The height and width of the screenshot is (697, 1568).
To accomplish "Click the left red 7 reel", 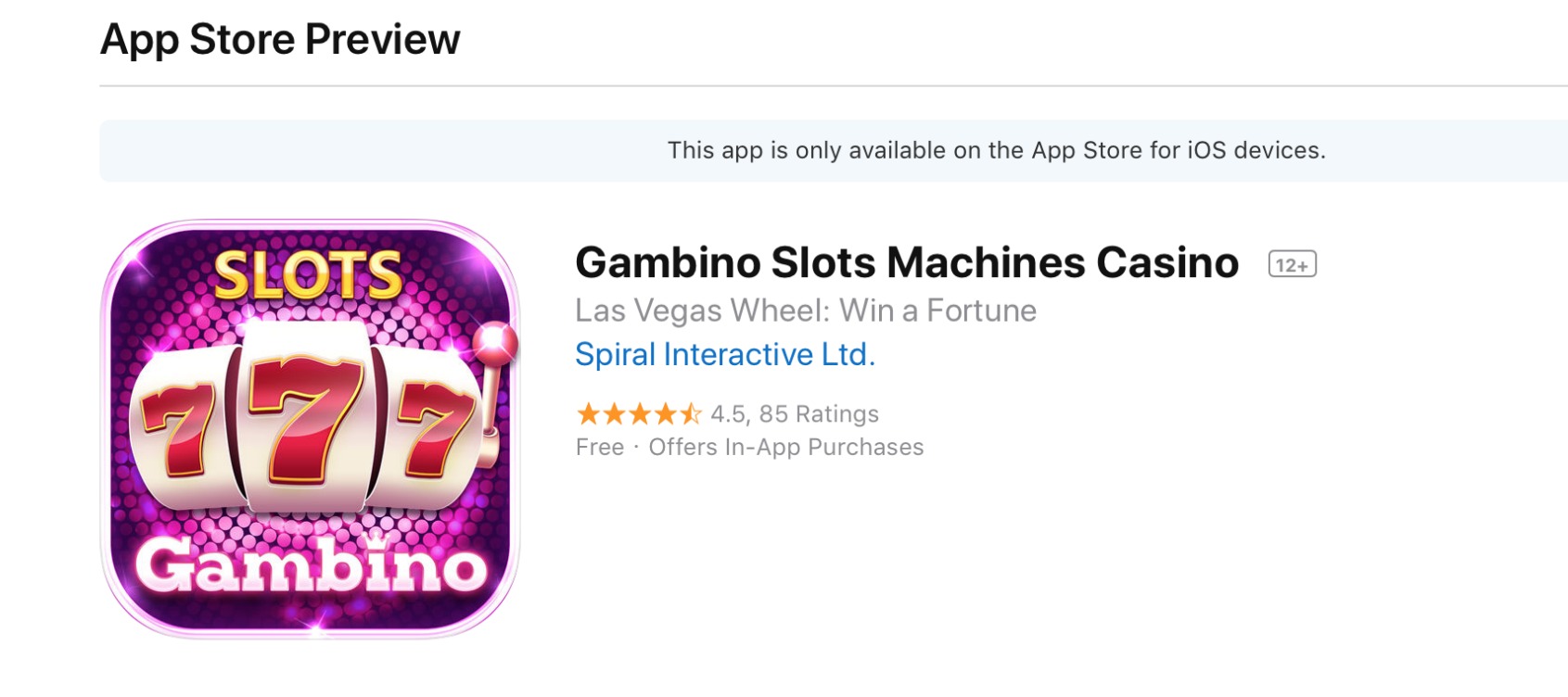I will point(178,429).
